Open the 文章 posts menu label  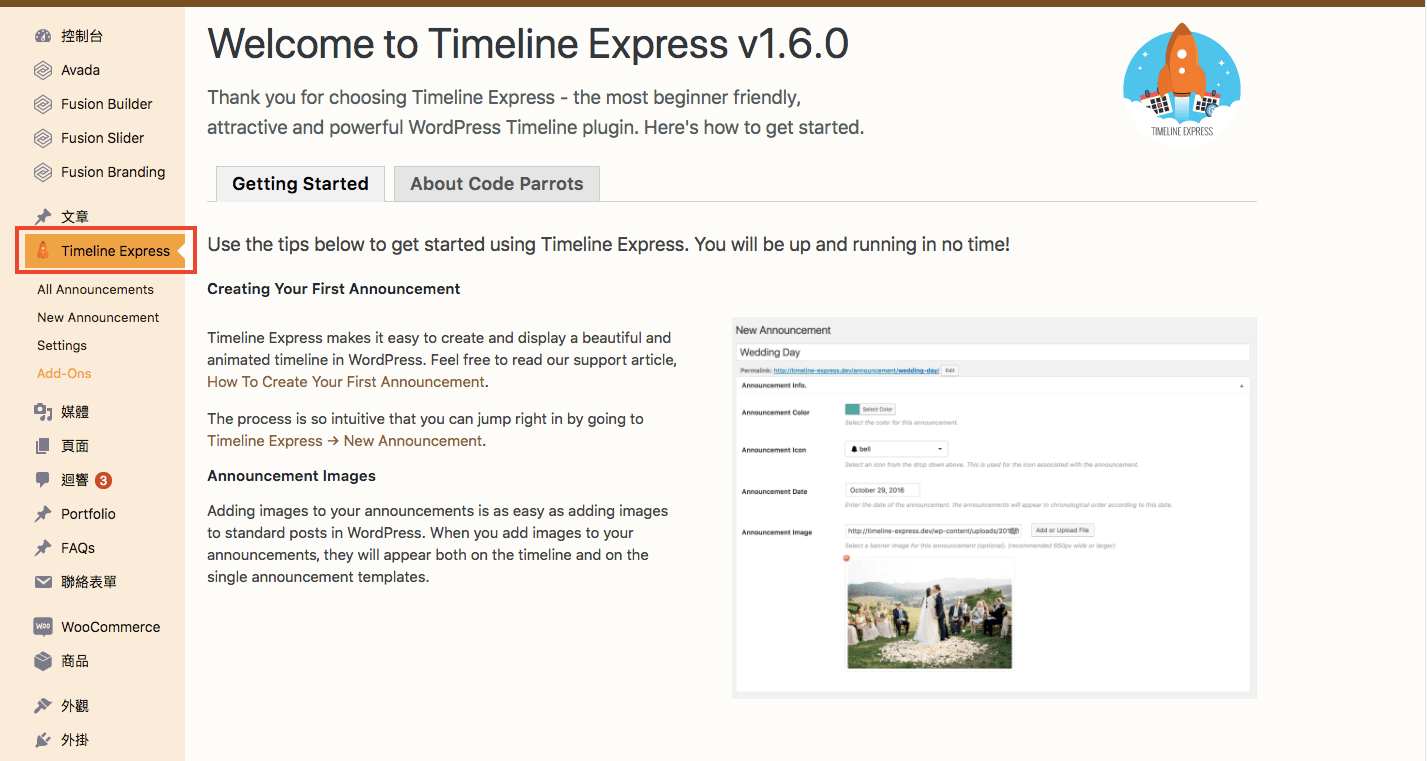point(75,217)
